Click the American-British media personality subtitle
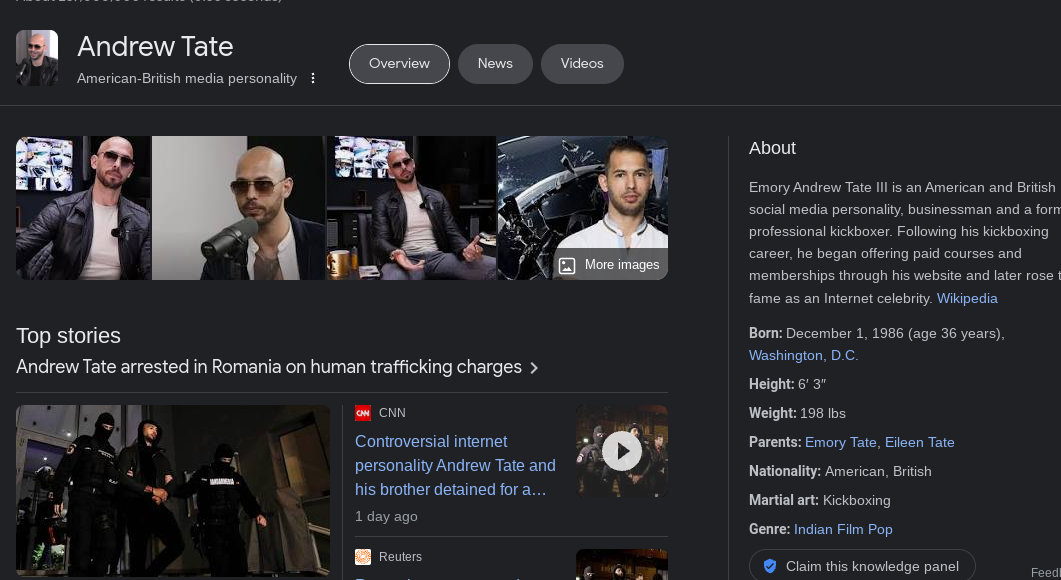Image resolution: width=1061 pixels, height=580 pixels. tap(187, 79)
